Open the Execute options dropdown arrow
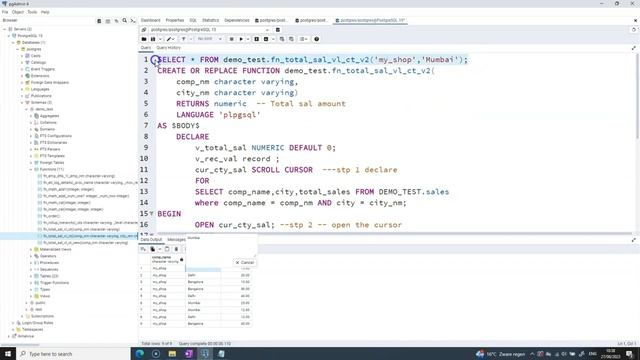 coord(248,39)
